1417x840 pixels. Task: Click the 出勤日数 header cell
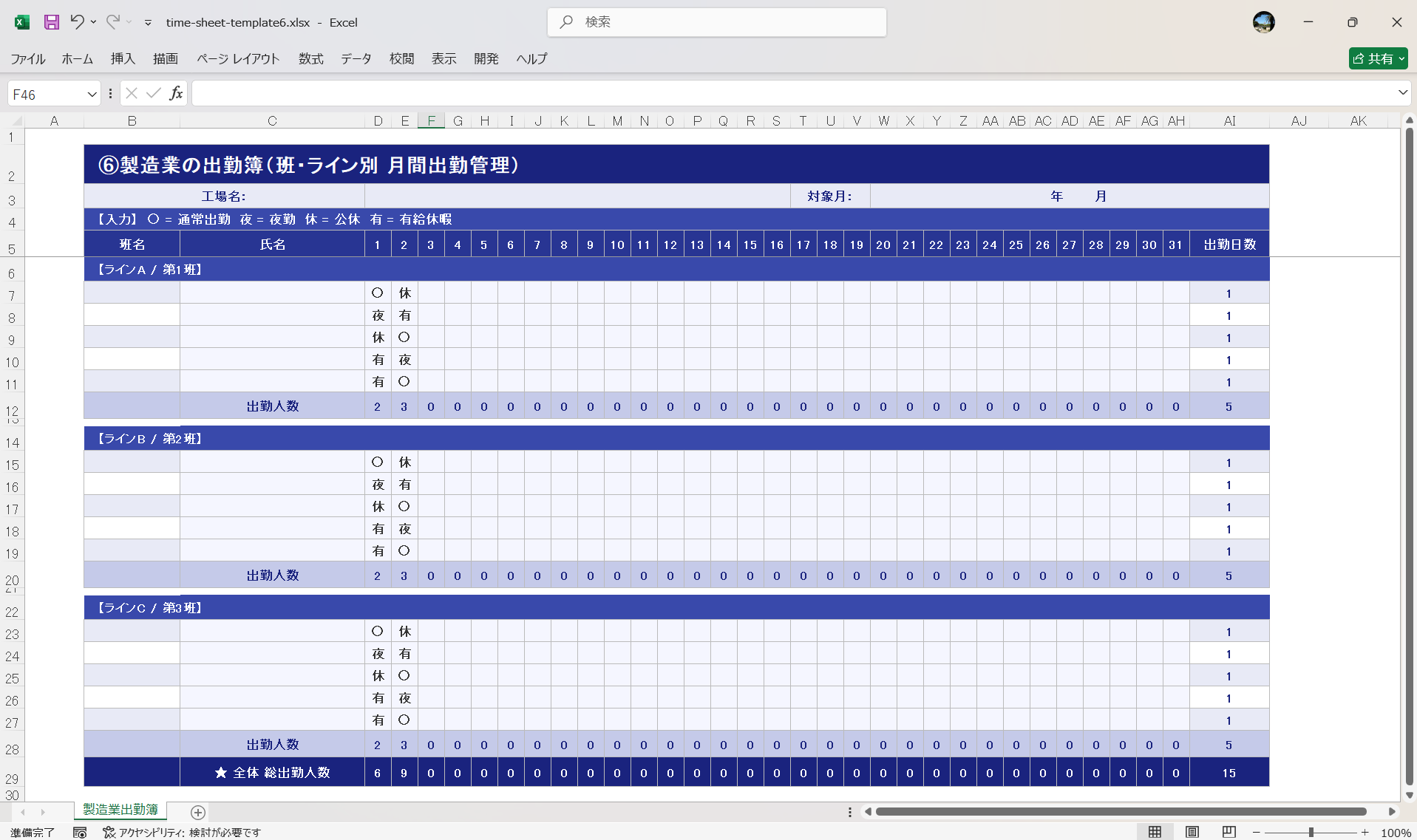click(x=1229, y=245)
